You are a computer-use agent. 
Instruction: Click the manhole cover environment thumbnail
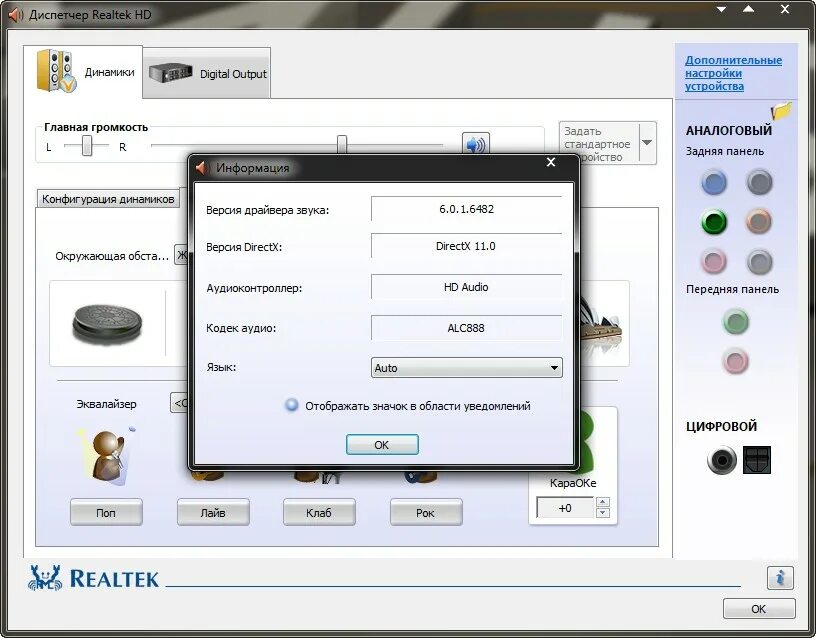[x=107, y=324]
